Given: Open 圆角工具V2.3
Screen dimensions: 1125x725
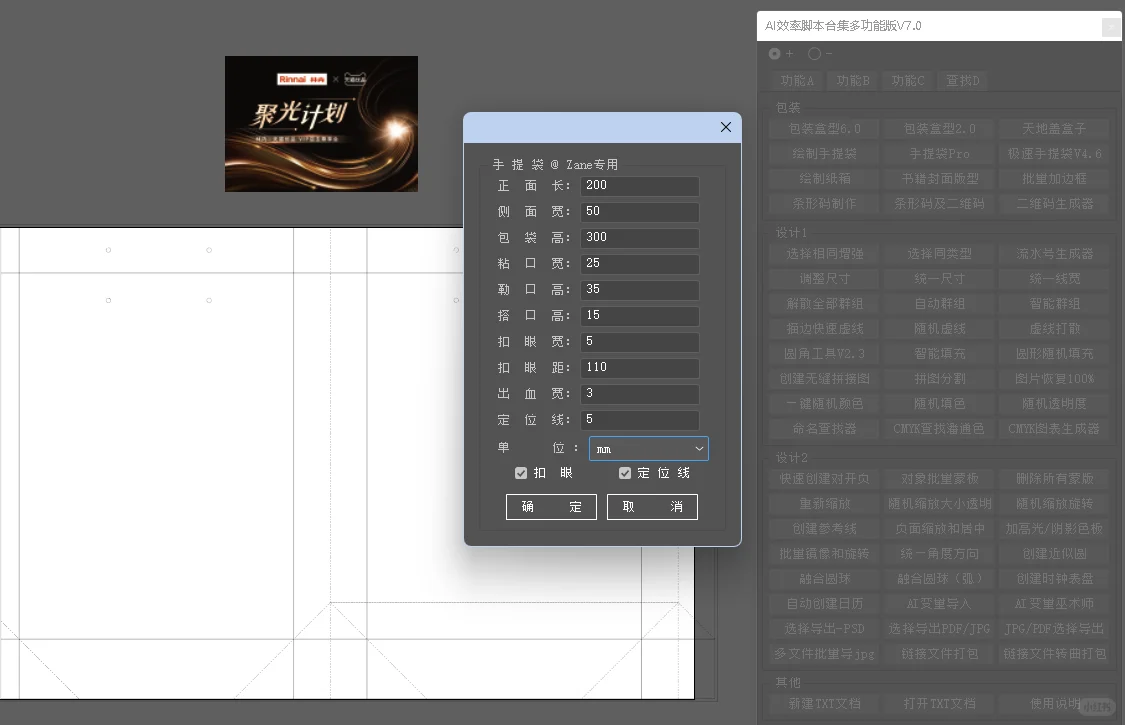Looking at the screenshot, I should click(x=822, y=353).
